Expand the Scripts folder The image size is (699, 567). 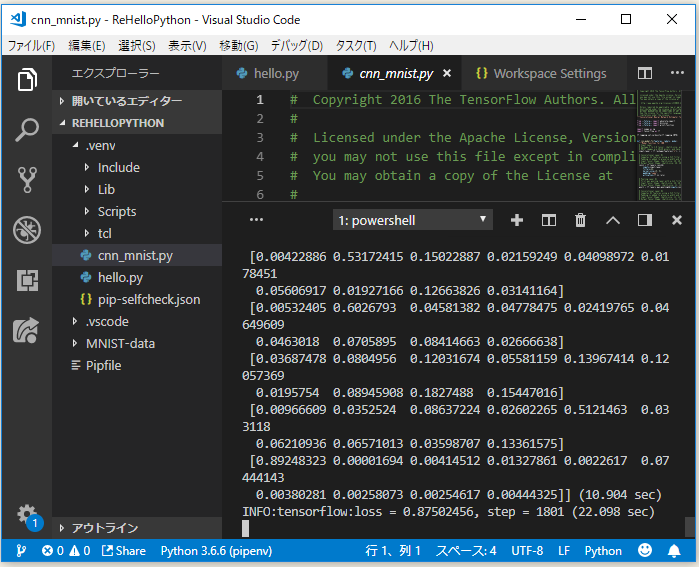pos(137,211)
